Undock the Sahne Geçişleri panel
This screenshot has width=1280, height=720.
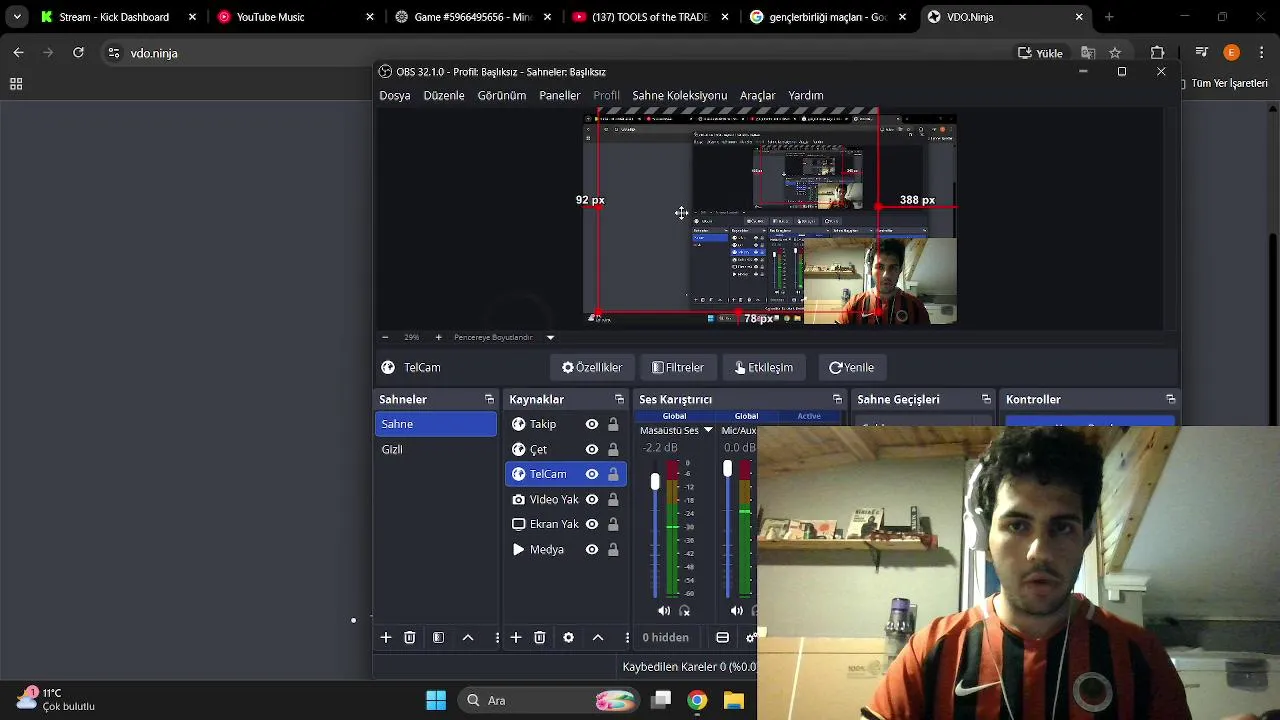986,399
